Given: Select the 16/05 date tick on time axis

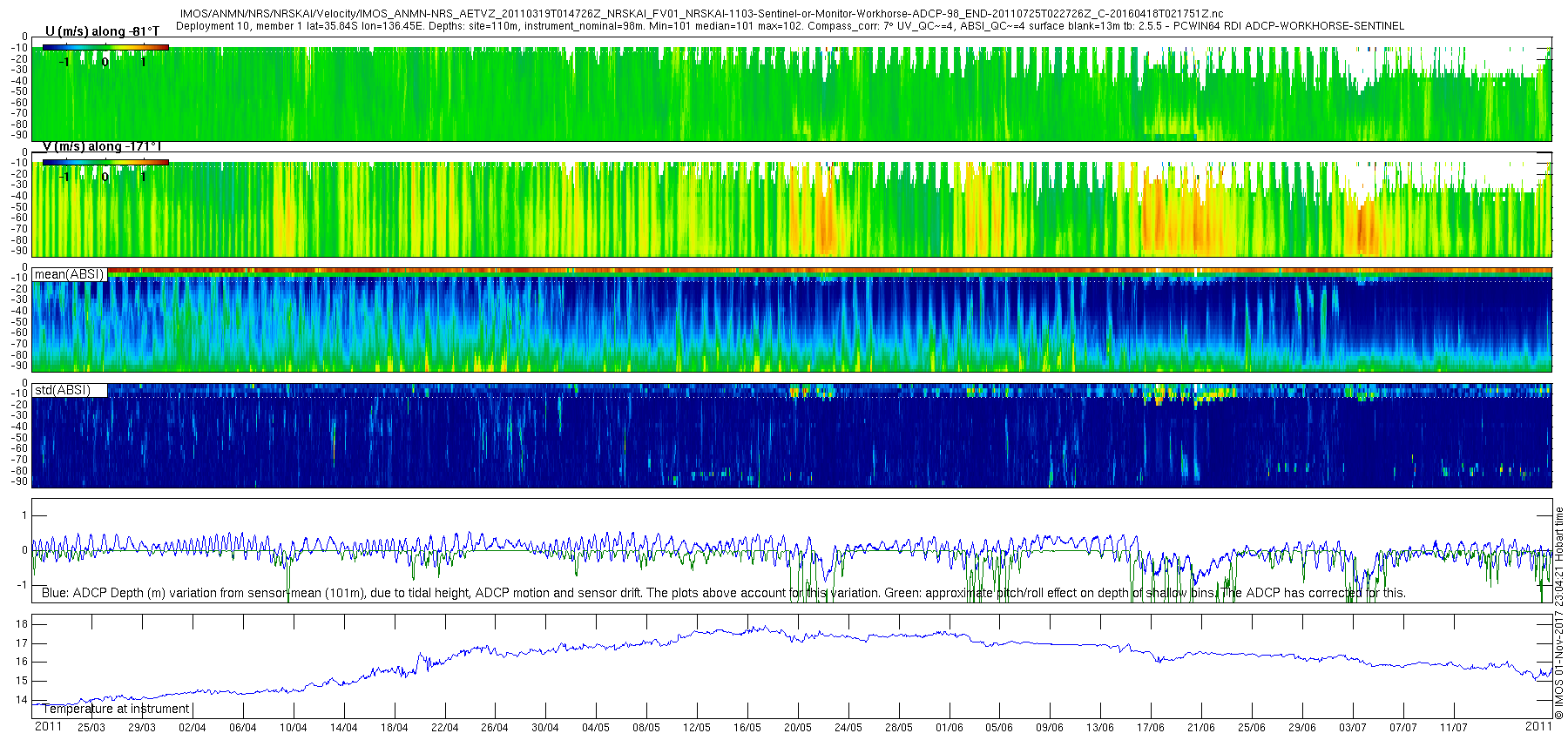Looking at the screenshot, I should click(x=747, y=728).
